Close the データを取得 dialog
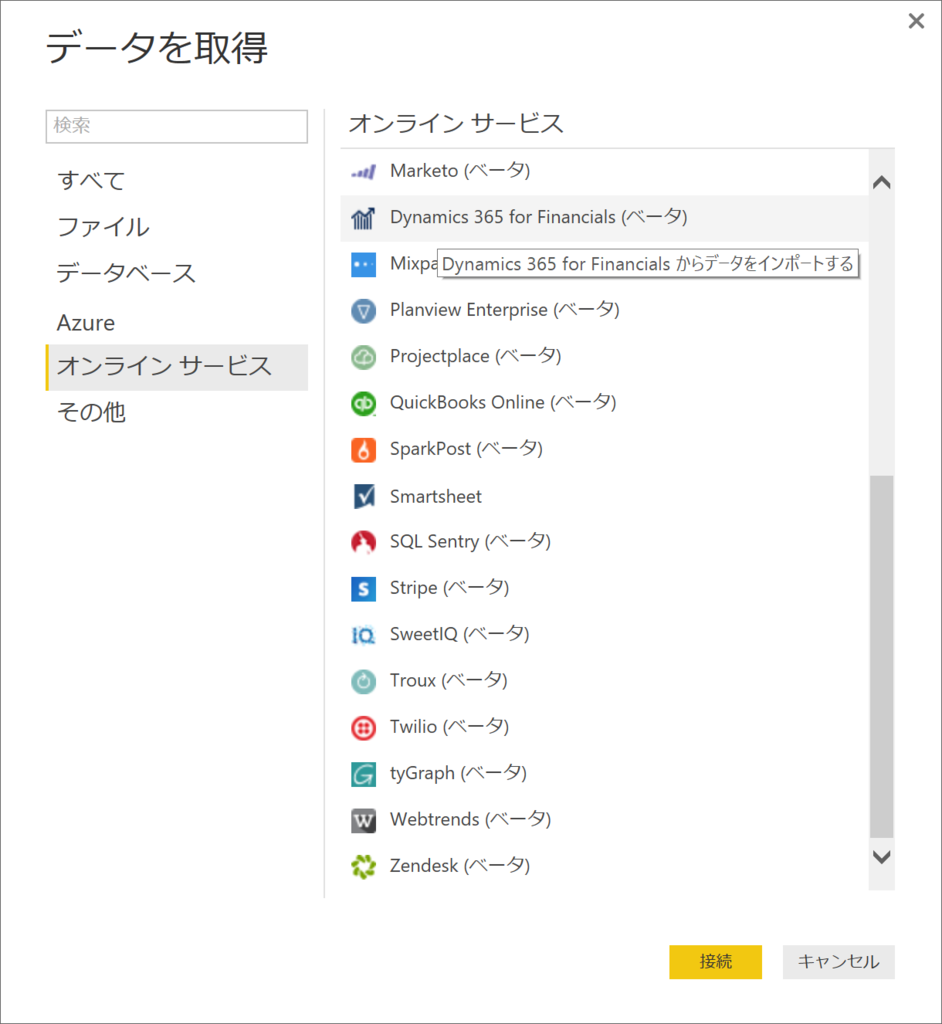 tap(917, 22)
